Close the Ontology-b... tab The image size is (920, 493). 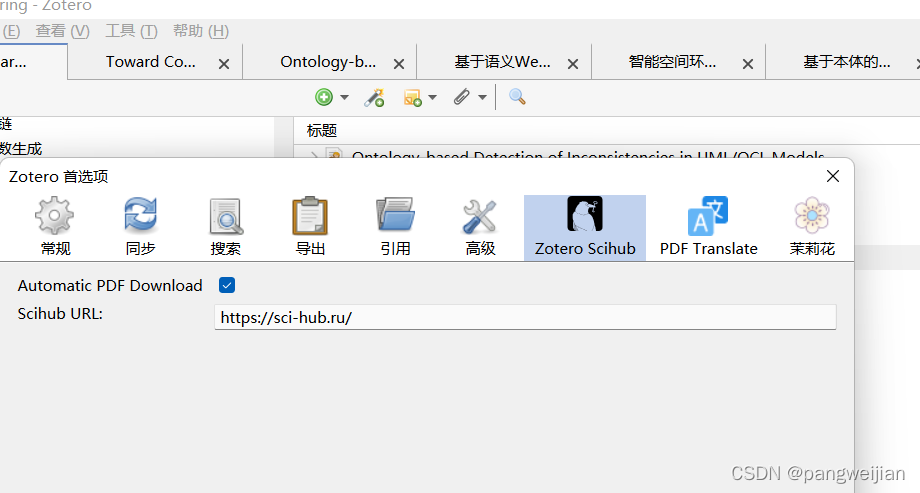399,64
